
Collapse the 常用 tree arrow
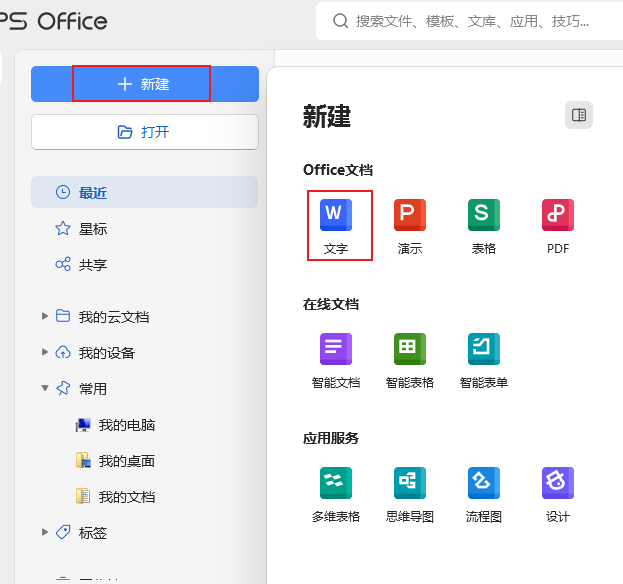coord(45,388)
